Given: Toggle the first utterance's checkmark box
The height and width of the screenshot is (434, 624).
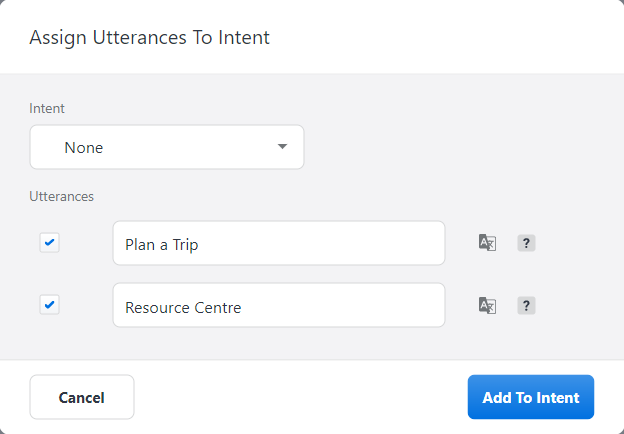Looking at the screenshot, I should tap(49, 242).
